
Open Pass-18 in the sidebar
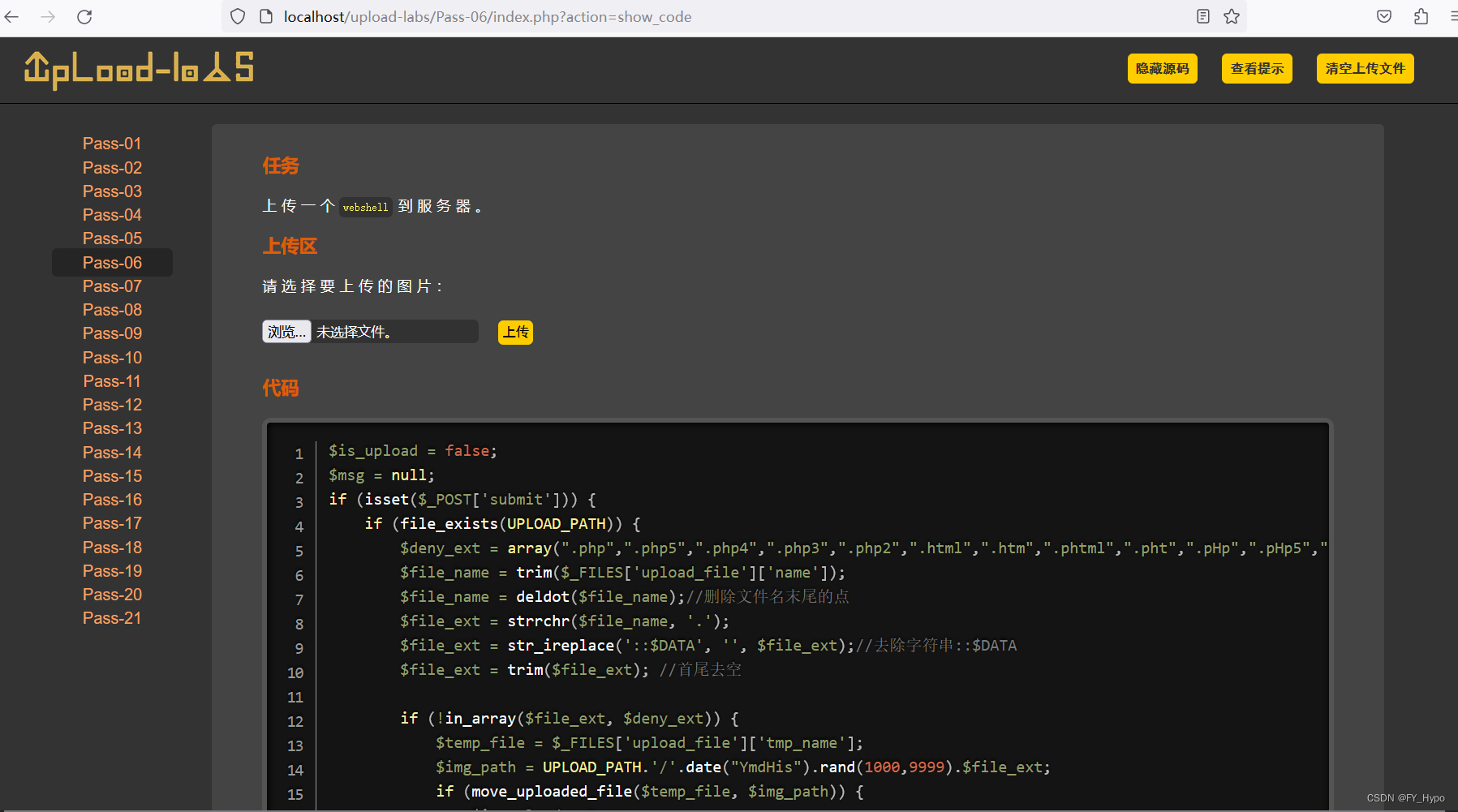[112, 548]
